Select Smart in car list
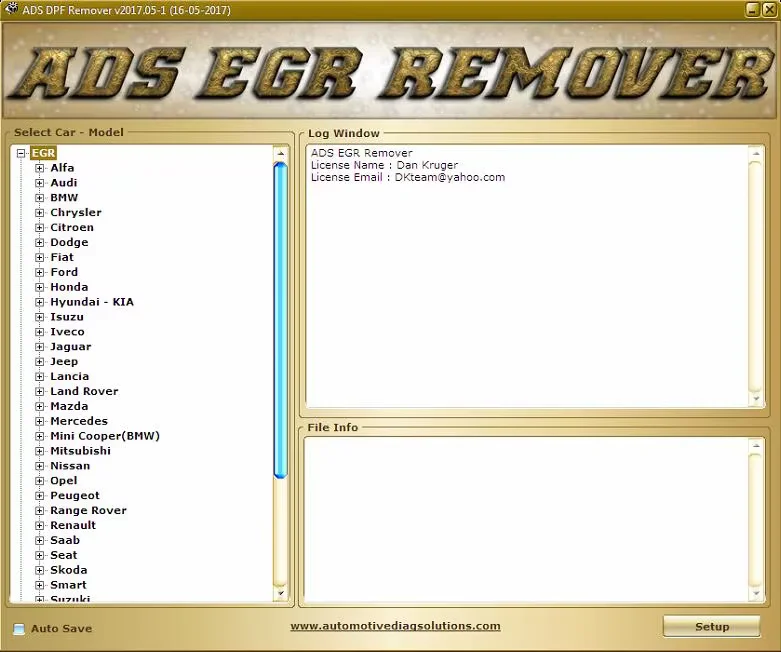The height and width of the screenshot is (652, 781). [x=68, y=585]
